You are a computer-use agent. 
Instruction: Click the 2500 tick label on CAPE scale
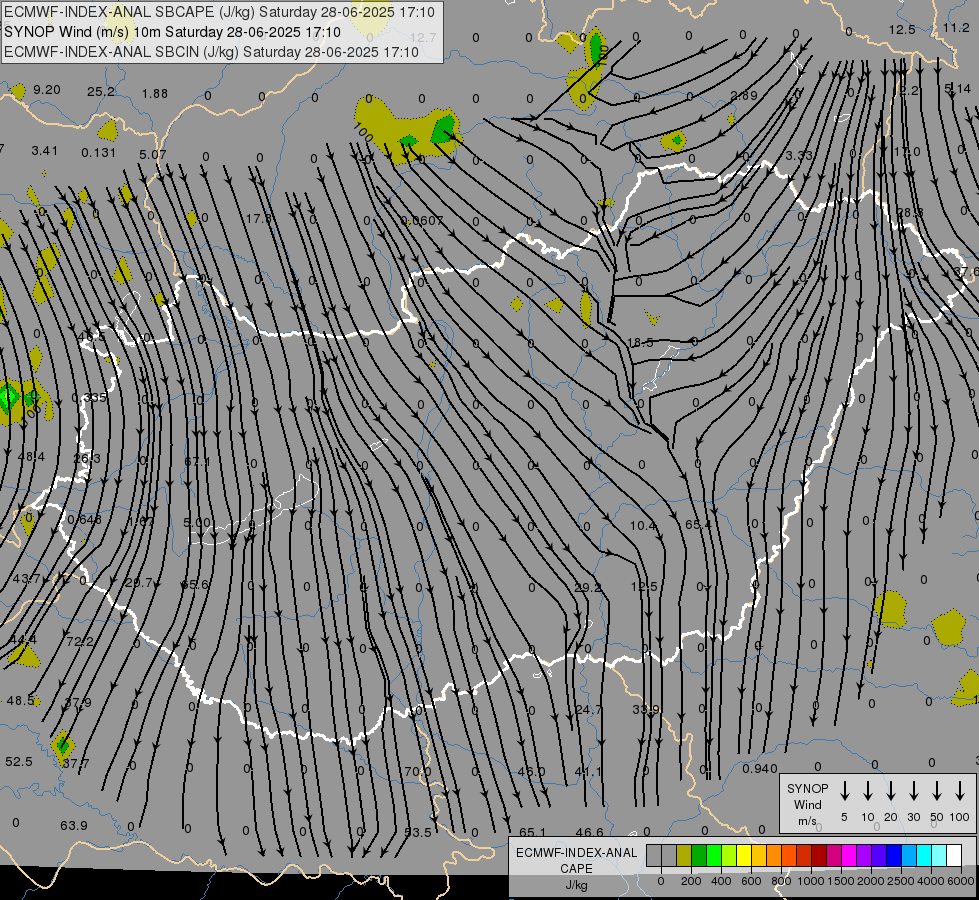point(900,881)
